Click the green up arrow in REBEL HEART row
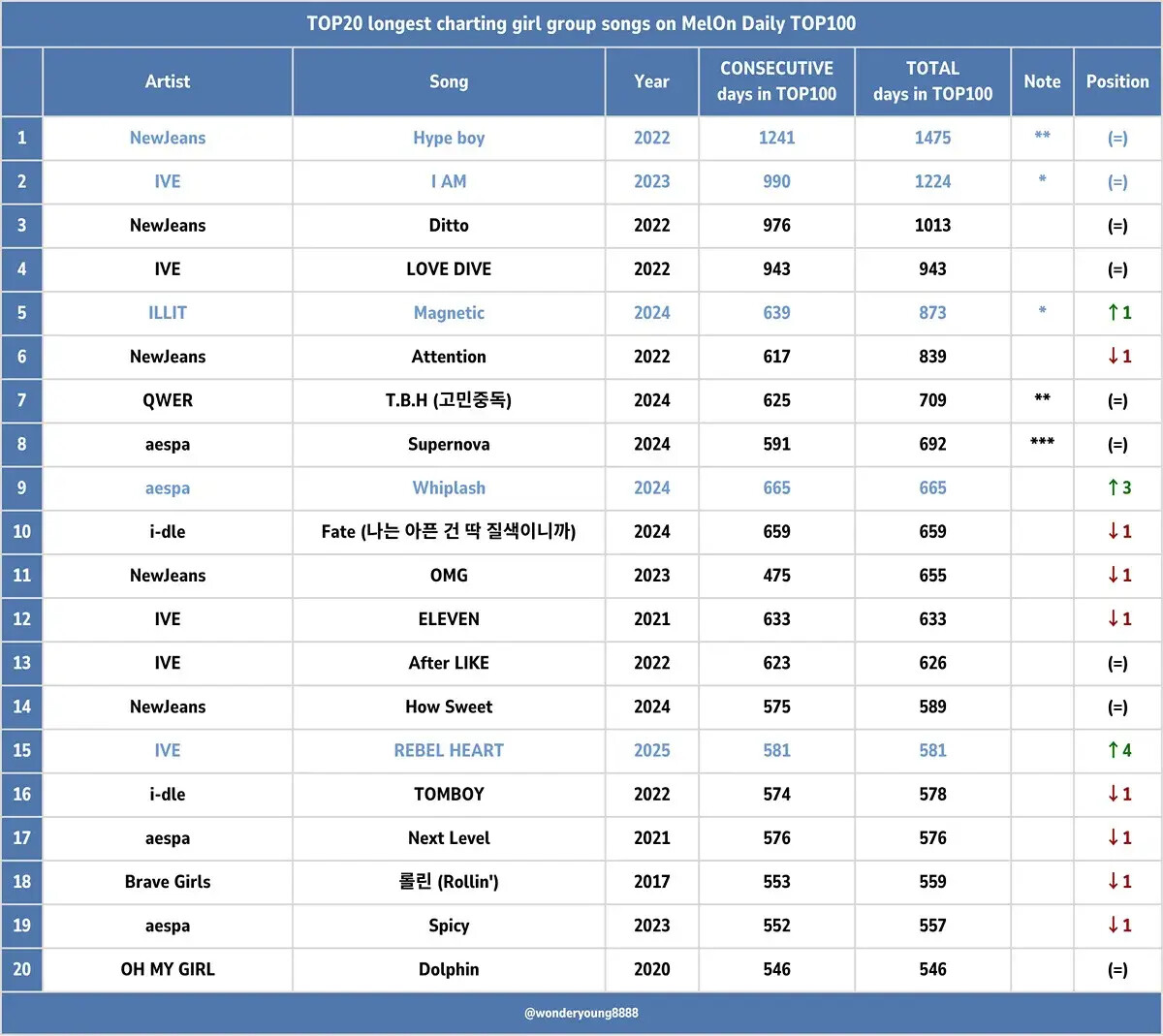Image resolution: width=1163 pixels, height=1036 pixels. click(x=1114, y=750)
